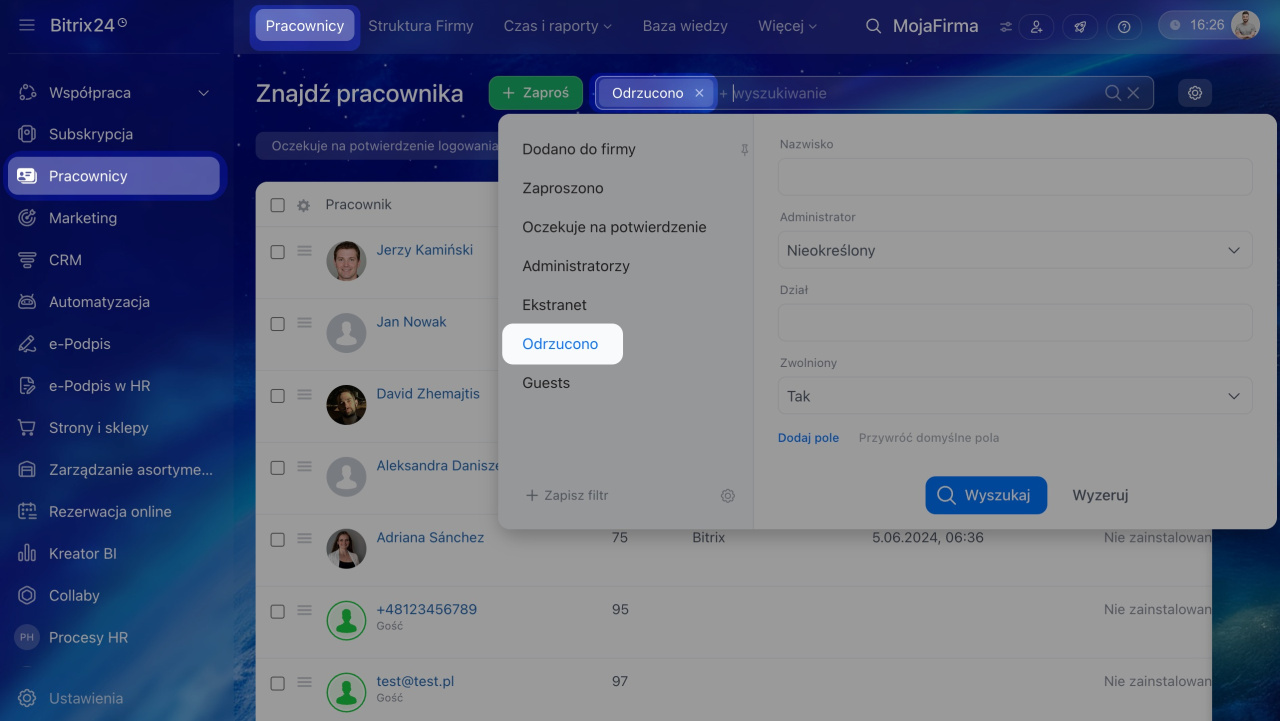Open the Struktura Firmy tab
The height and width of the screenshot is (721, 1280).
click(x=421, y=26)
